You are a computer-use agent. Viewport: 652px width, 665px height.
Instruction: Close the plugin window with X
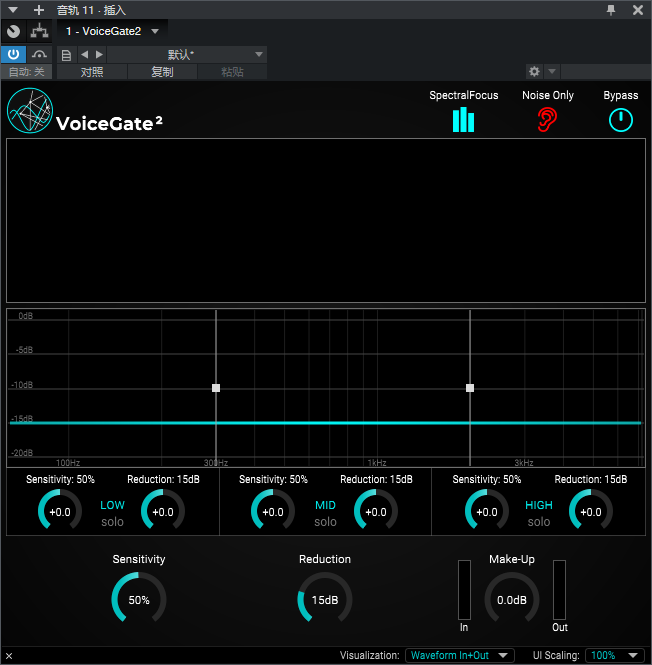point(638,10)
